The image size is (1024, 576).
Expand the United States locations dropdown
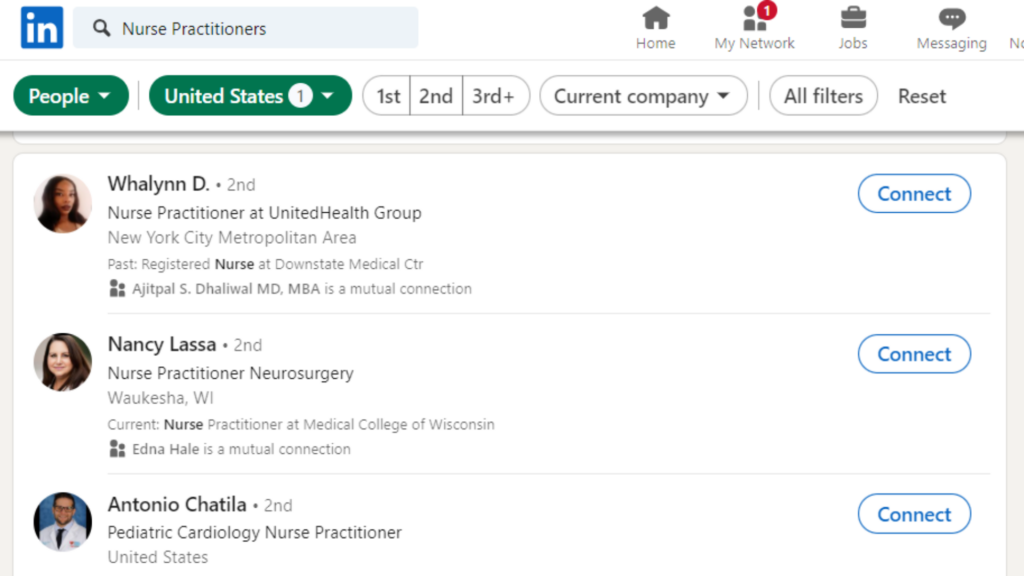249,96
